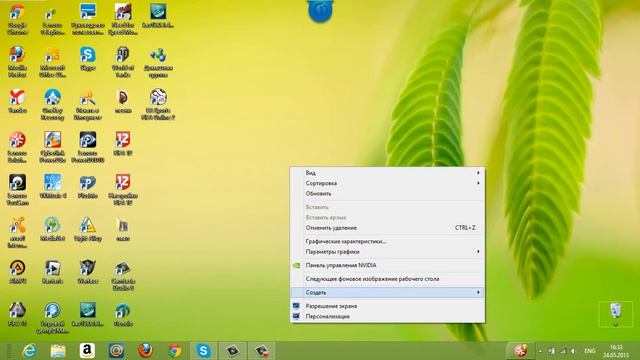Launch Firefox from the taskbar
The height and width of the screenshot is (360, 640).
(x=145, y=351)
